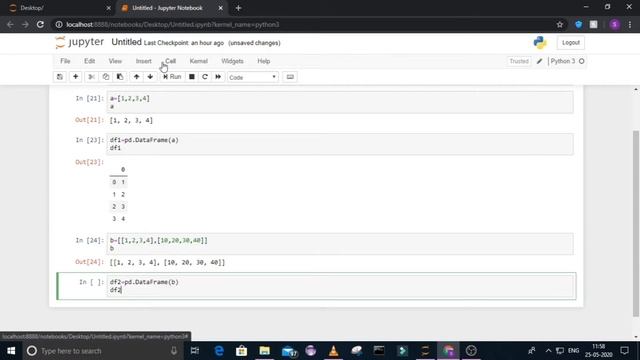
Task: Open the Kernel menu
Action: point(198,61)
